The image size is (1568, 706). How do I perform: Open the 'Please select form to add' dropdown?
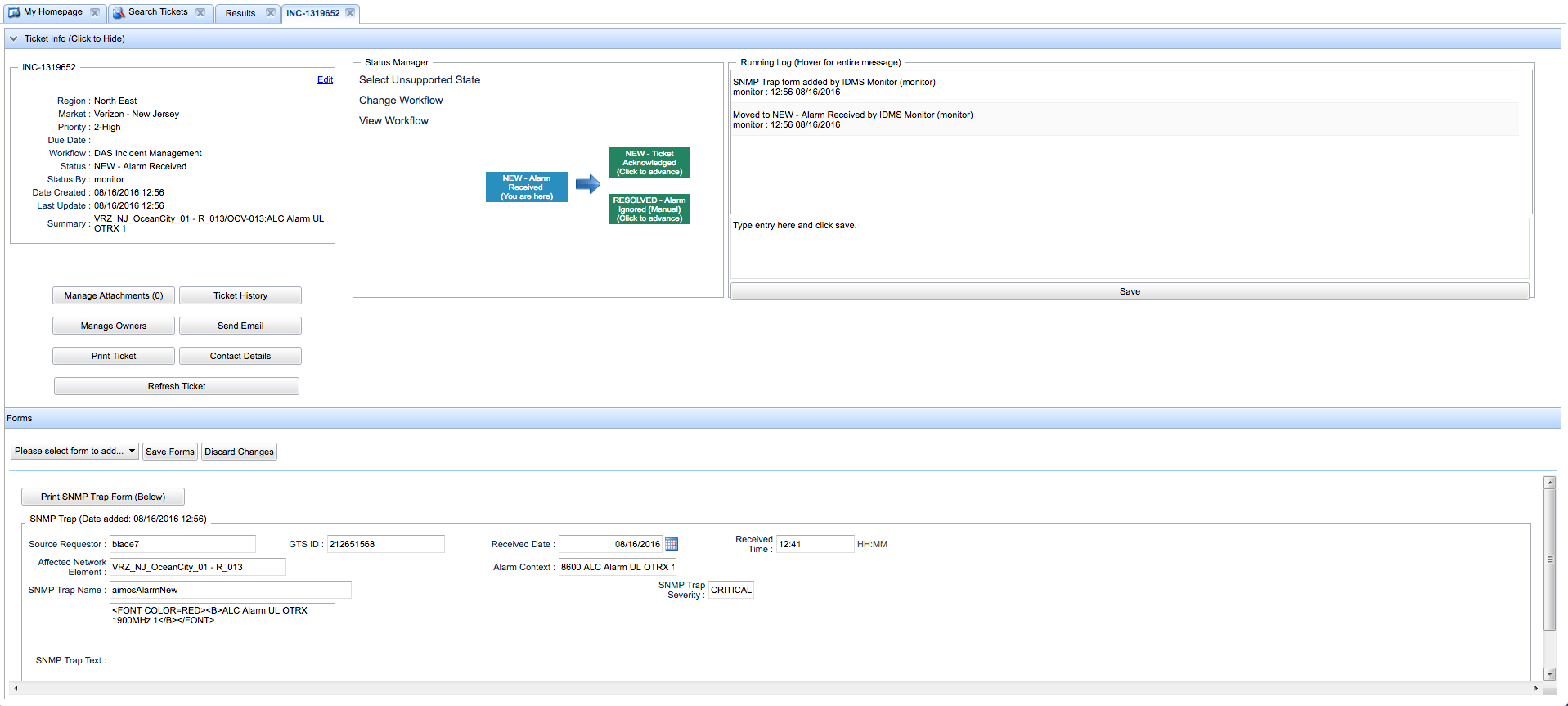pos(74,451)
